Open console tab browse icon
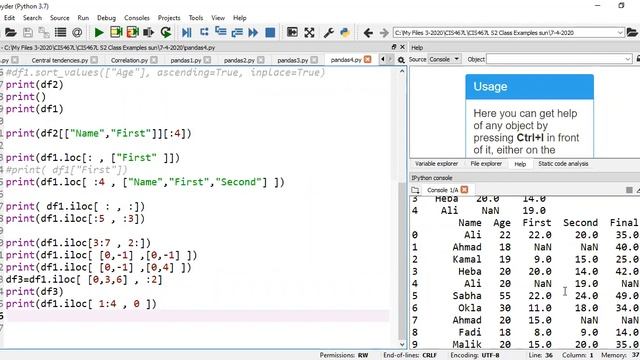 [x=415, y=190]
